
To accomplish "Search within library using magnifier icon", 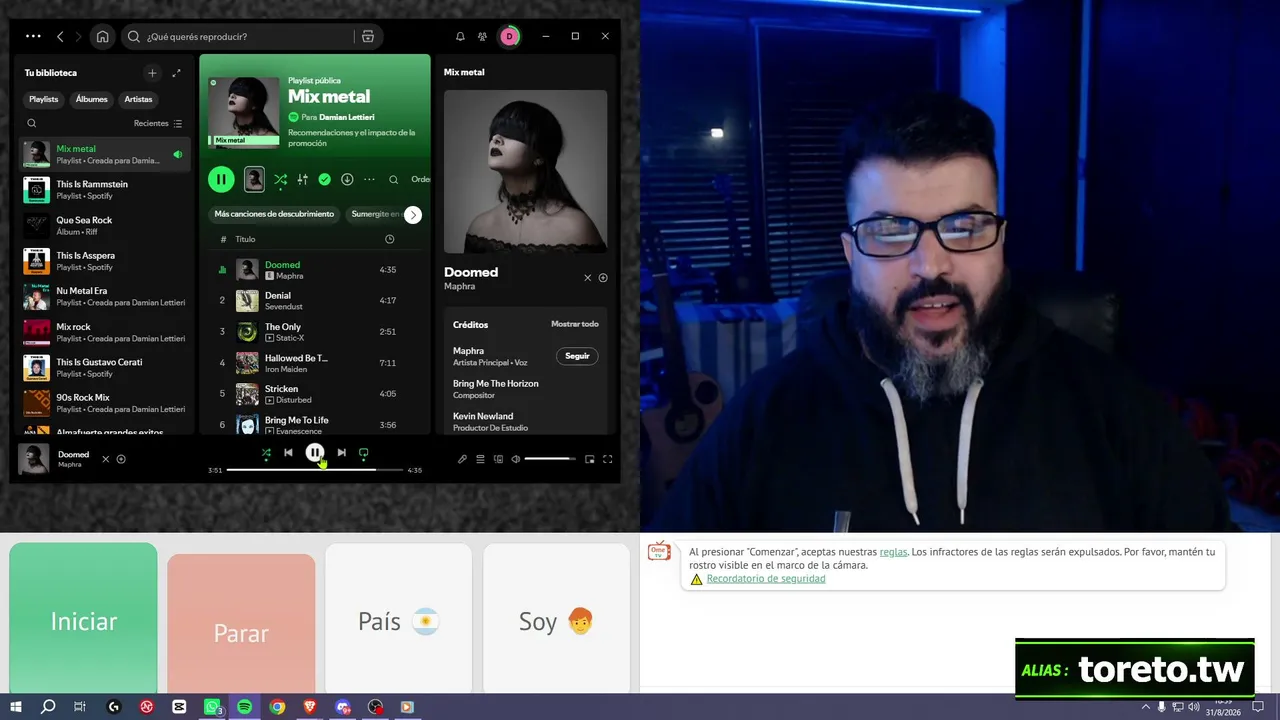I will tap(32, 124).
